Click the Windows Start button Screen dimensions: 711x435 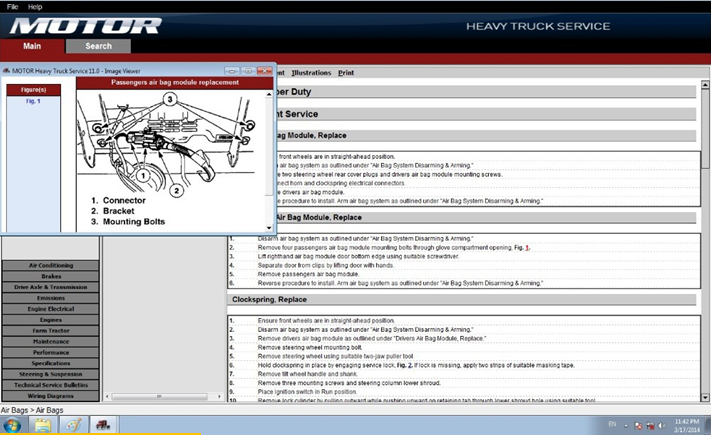12,425
